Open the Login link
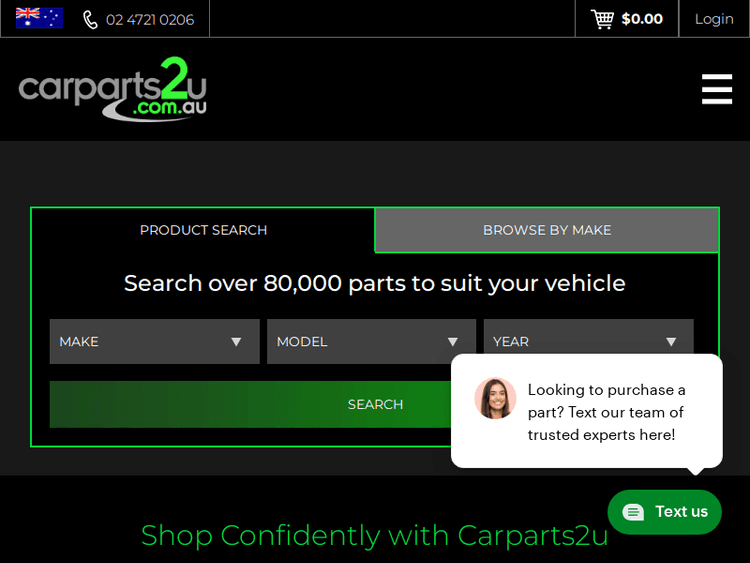750x563 pixels. [x=714, y=19]
